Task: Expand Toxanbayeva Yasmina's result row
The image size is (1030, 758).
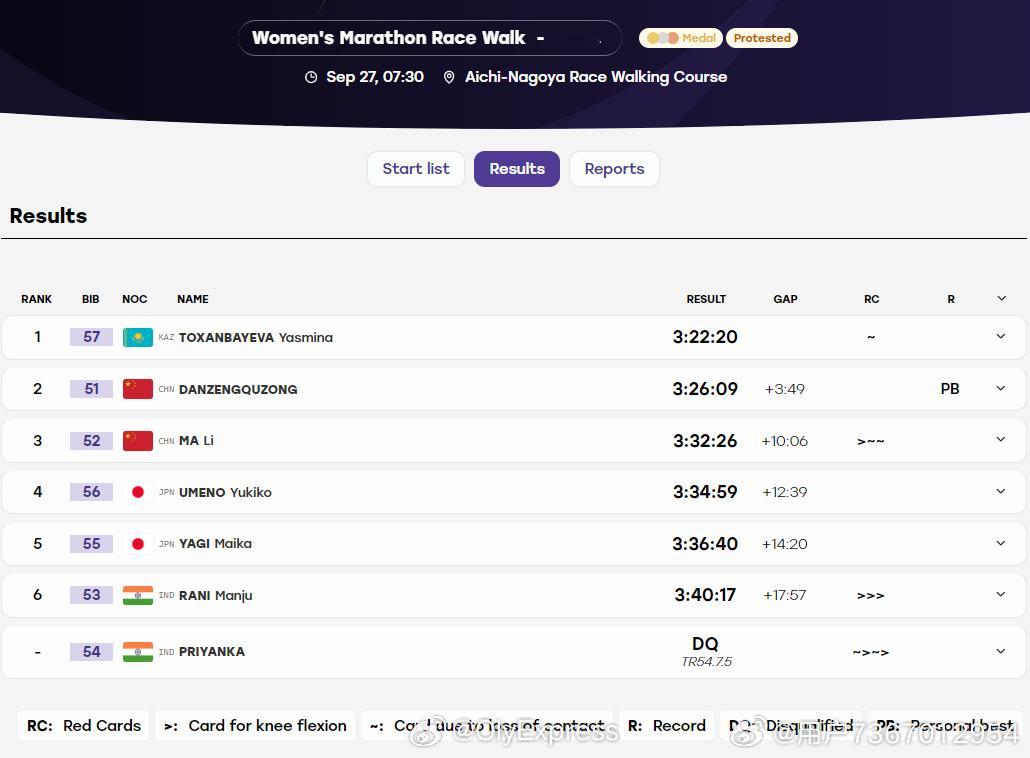Action: coord(1000,336)
